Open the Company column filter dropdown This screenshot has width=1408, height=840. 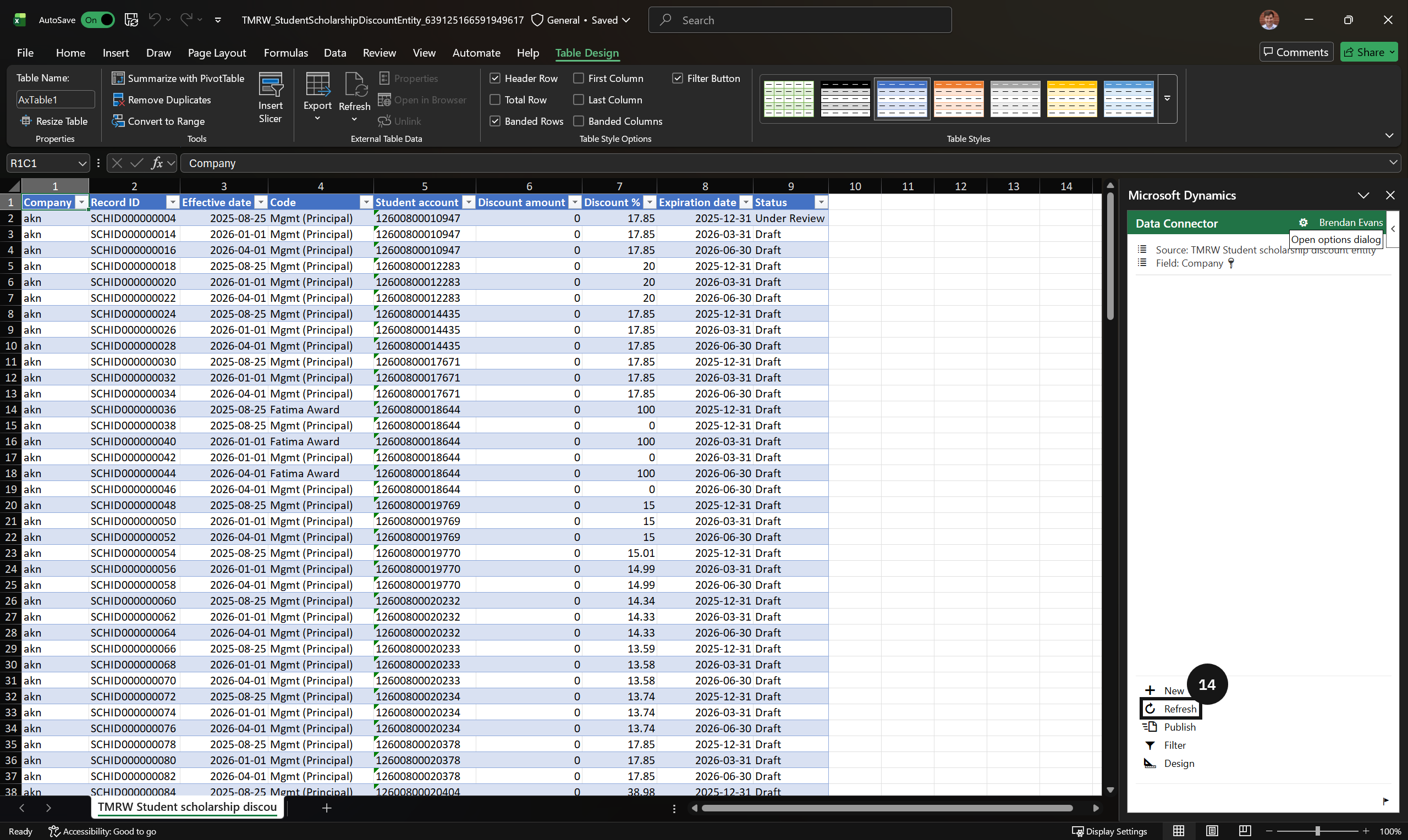(81, 202)
